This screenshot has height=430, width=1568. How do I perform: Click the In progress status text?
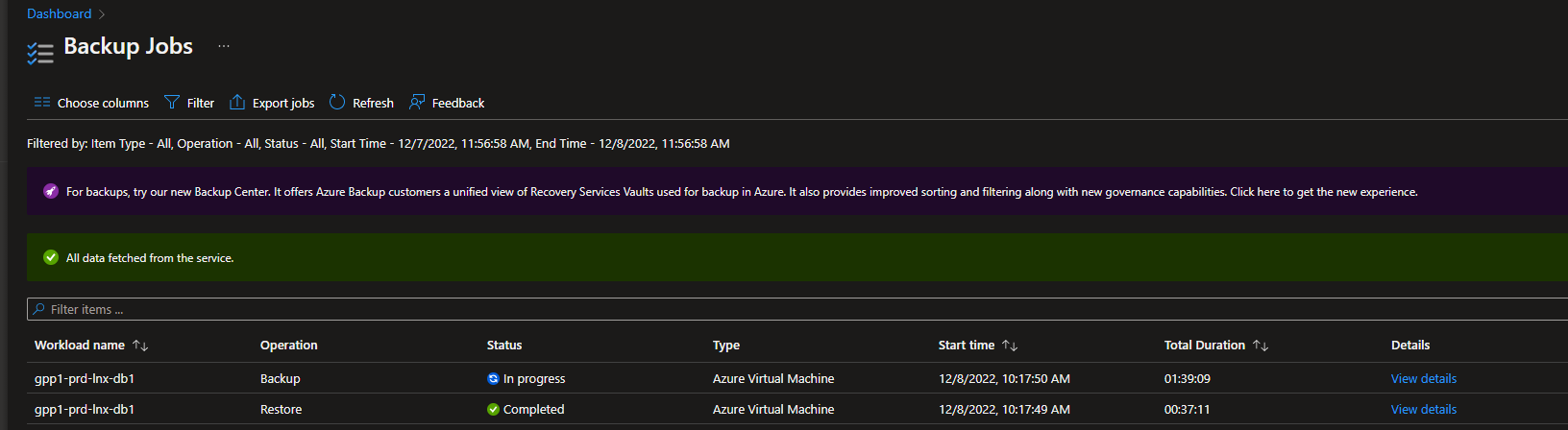coord(534,378)
